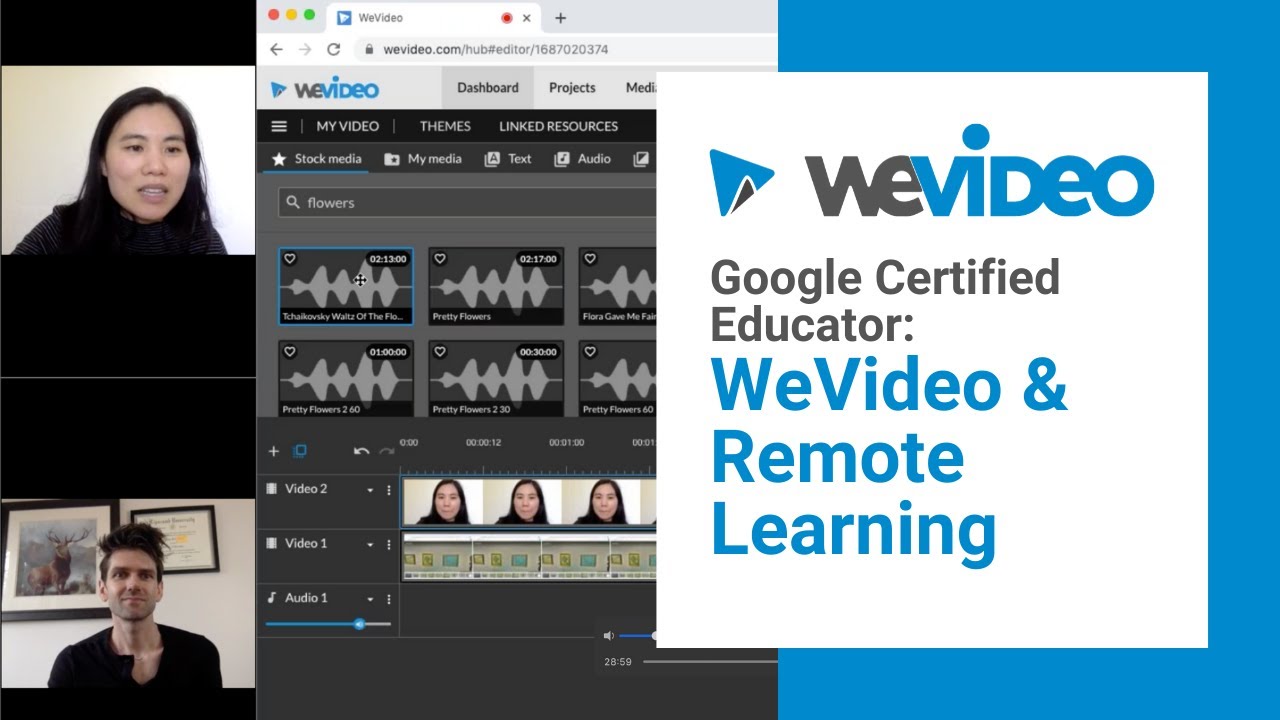Open Projects in the header

(x=572, y=88)
